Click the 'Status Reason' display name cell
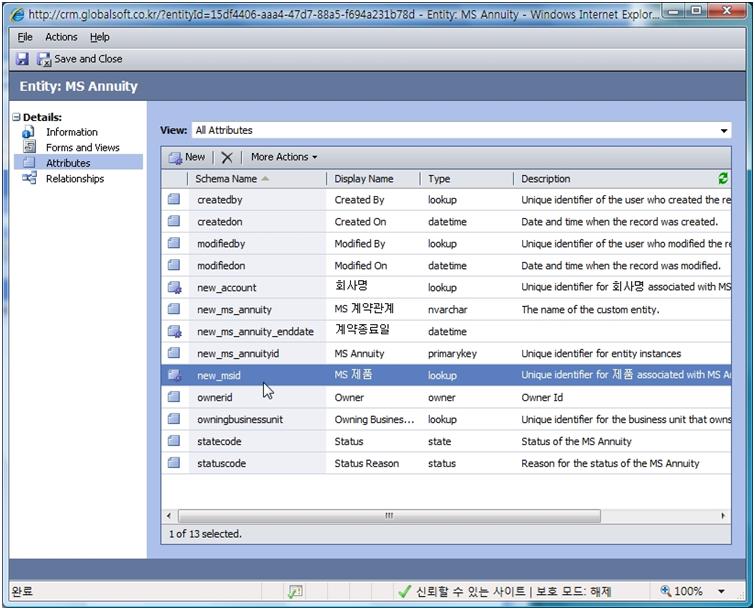 (366, 464)
